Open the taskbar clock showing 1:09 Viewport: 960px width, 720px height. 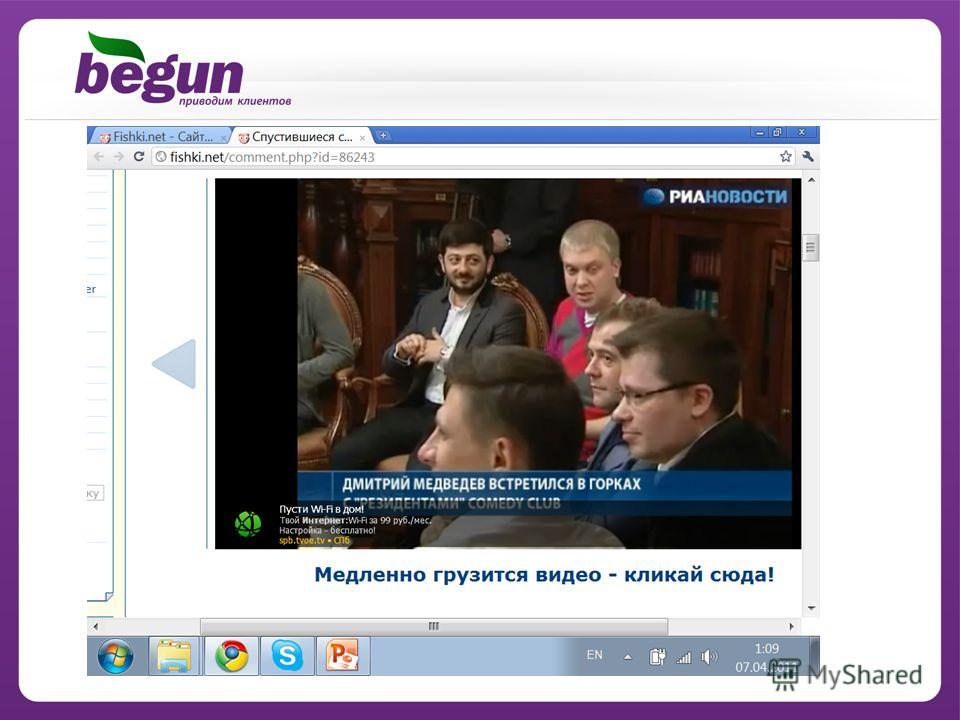tap(767, 657)
